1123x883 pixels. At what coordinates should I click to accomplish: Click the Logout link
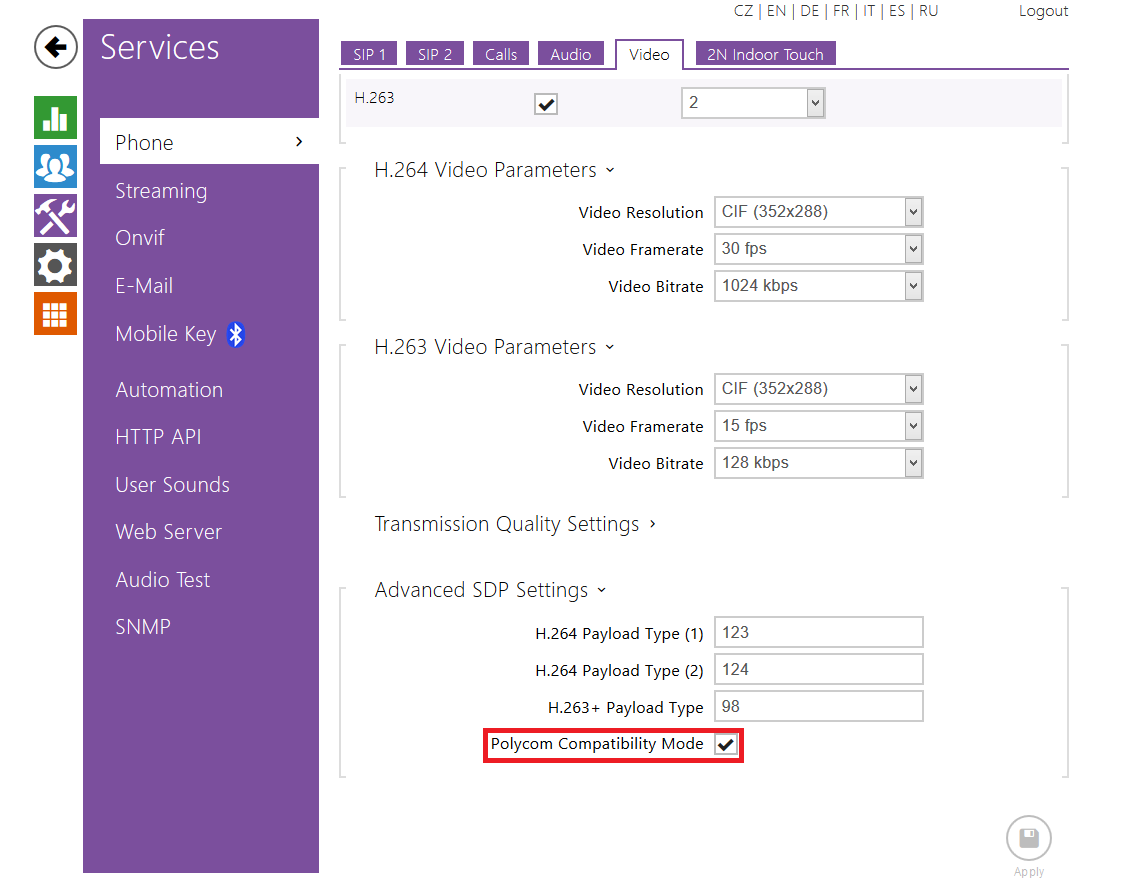tap(1043, 11)
